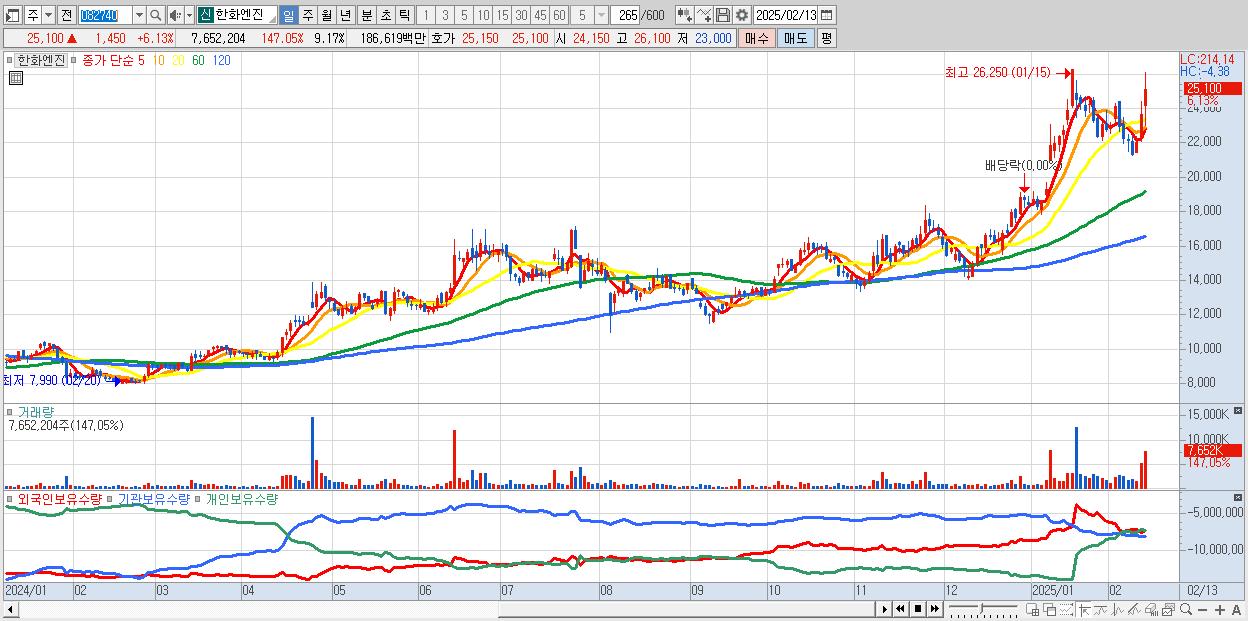
Task: Click the dotted chart region icon
Action: pos(1066,609)
